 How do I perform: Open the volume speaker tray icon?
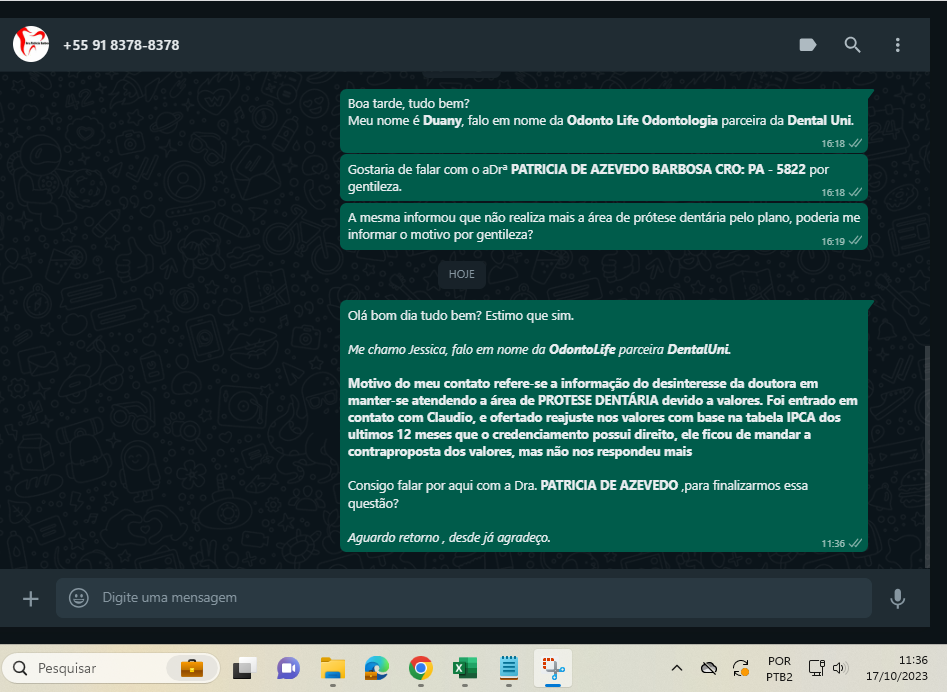click(839, 668)
